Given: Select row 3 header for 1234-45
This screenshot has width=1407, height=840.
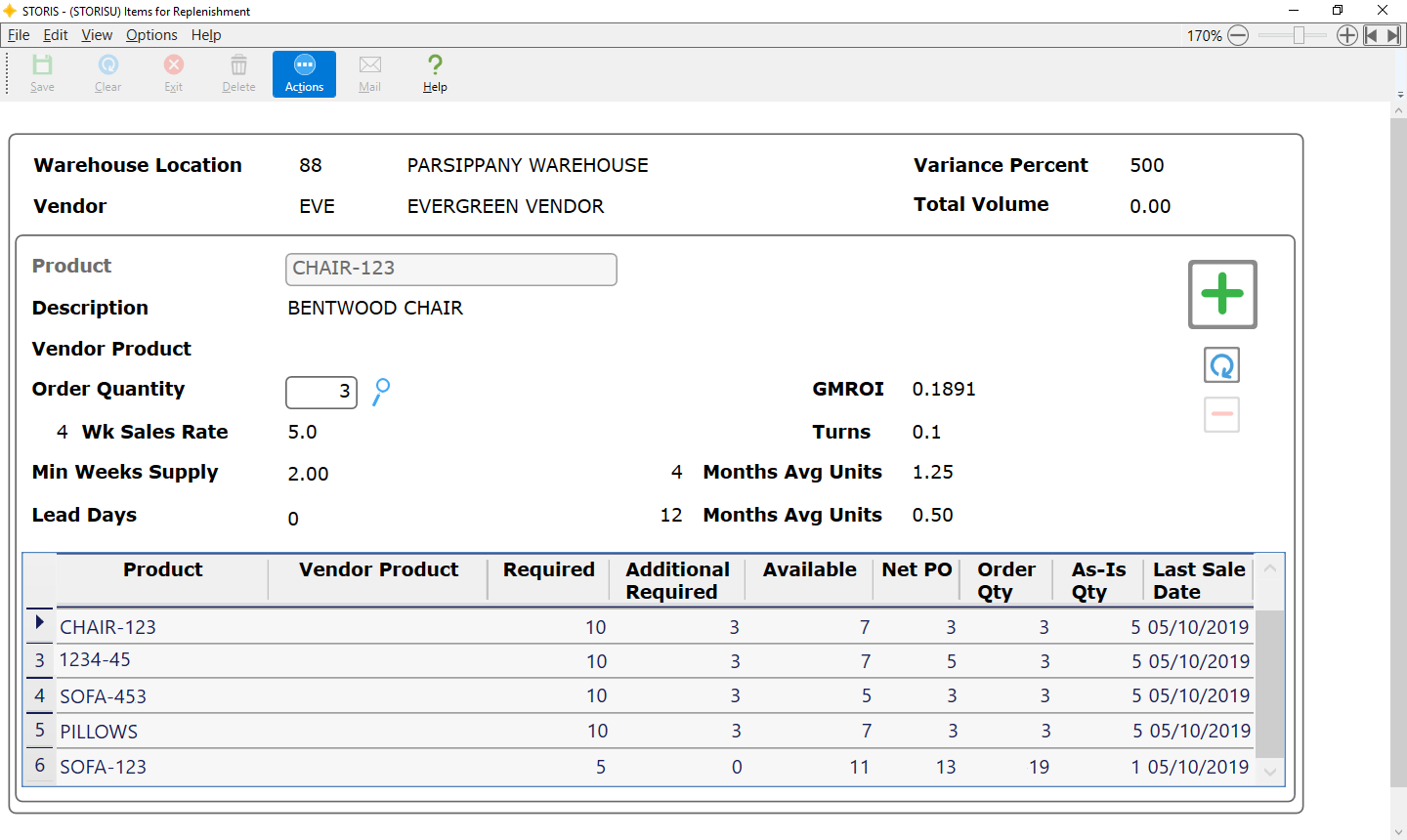Looking at the screenshot, I should (39, 660).
